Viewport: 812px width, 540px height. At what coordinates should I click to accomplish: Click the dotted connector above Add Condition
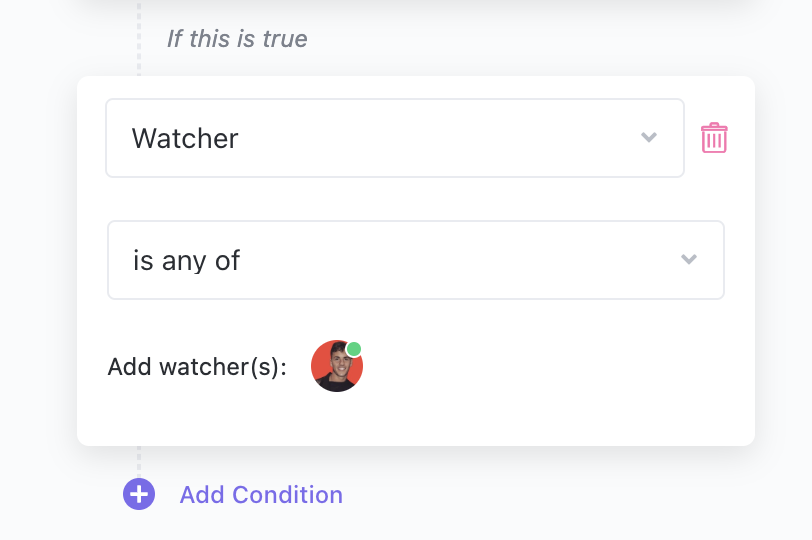[139, 460]
